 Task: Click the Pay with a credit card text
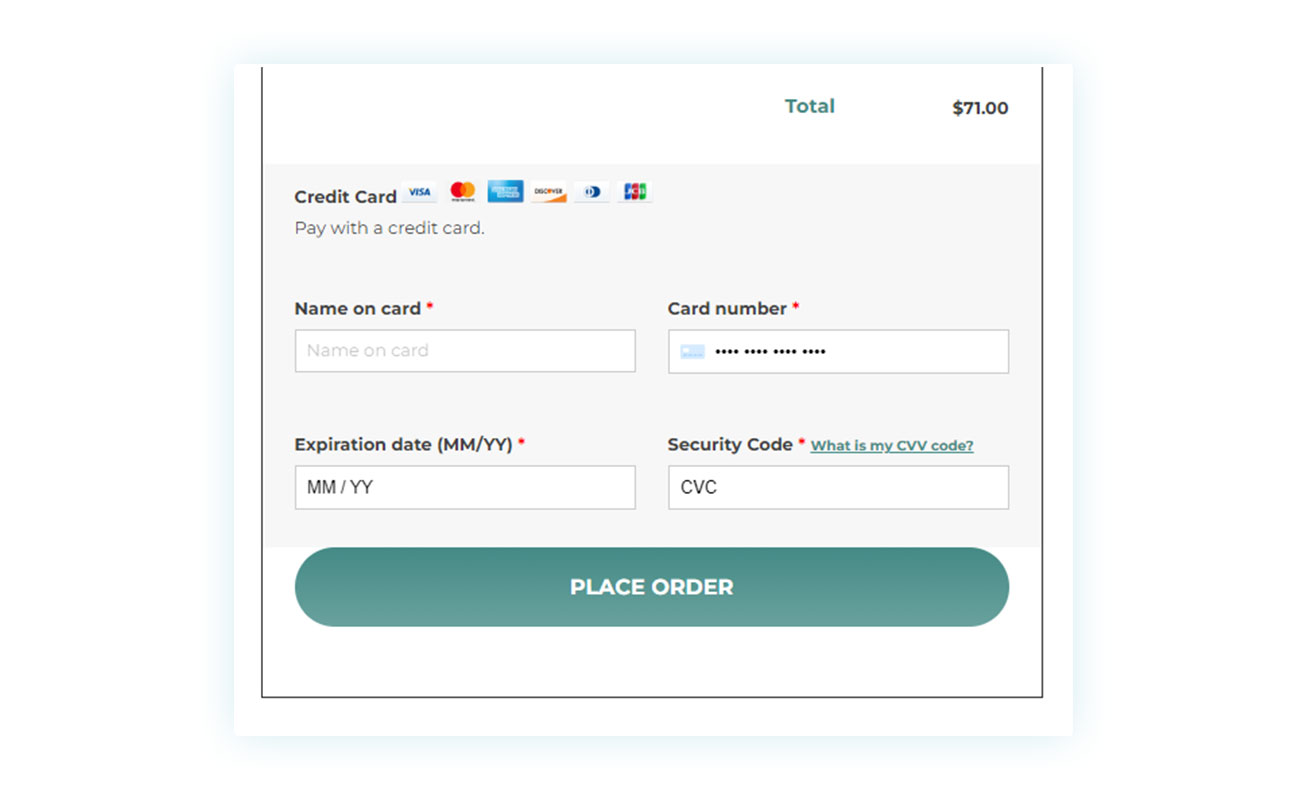pos(389,228)
